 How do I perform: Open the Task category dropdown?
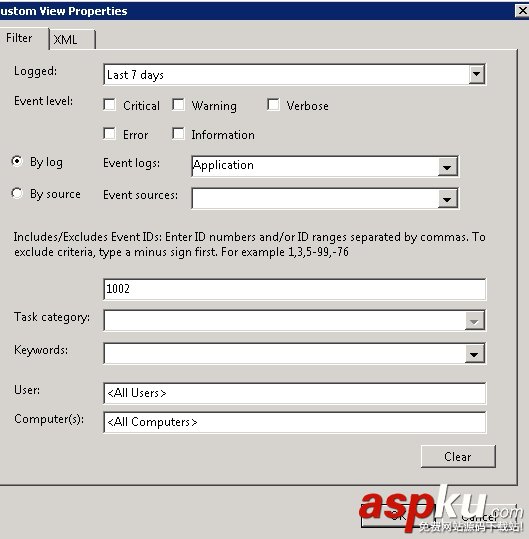(x=474, y=321)
